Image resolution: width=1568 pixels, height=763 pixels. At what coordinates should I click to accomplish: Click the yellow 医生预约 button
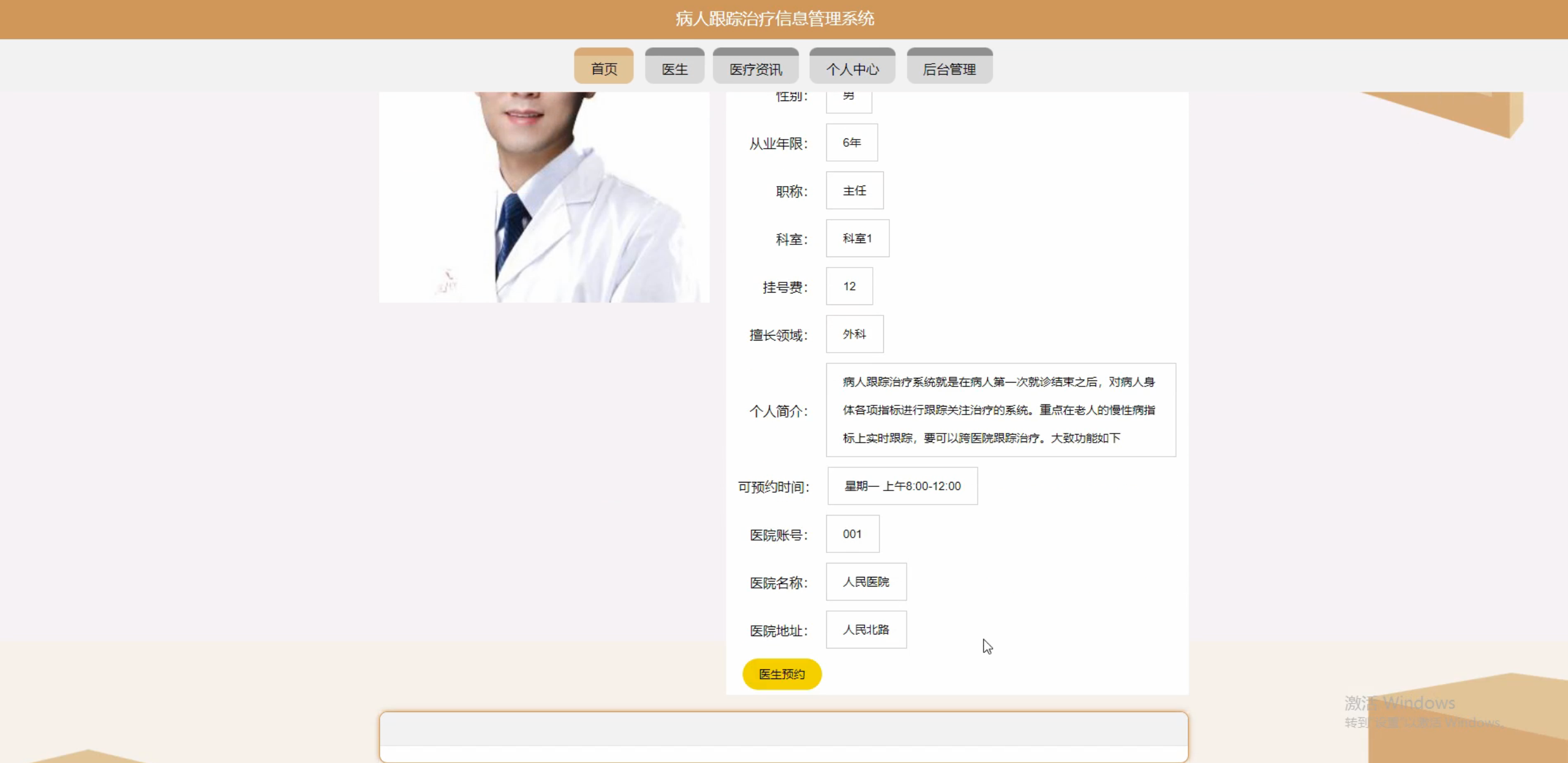pos(782,674)
